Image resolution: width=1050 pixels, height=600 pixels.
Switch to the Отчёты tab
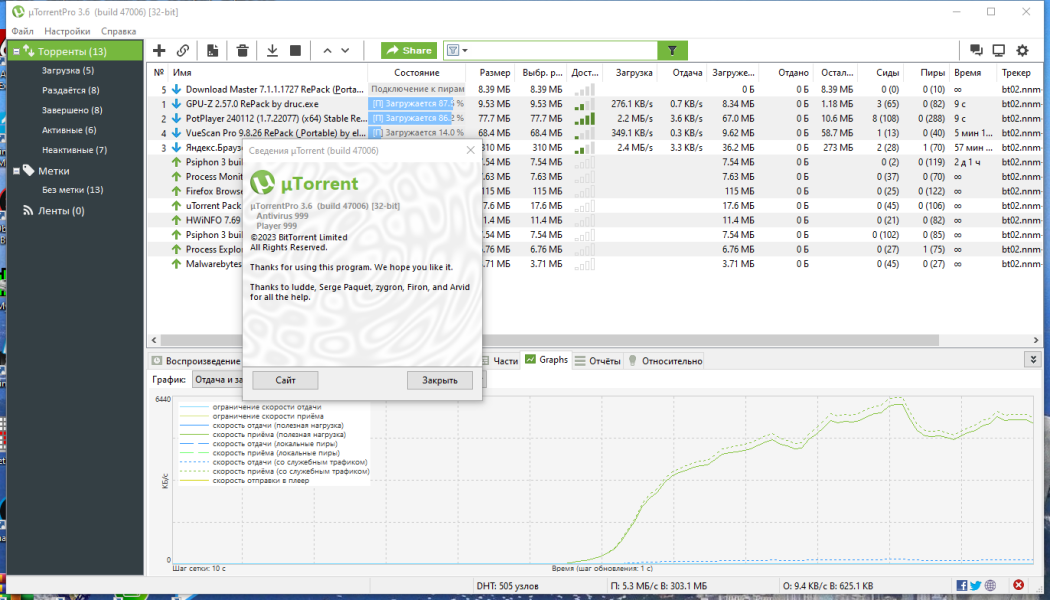[598, 360]
